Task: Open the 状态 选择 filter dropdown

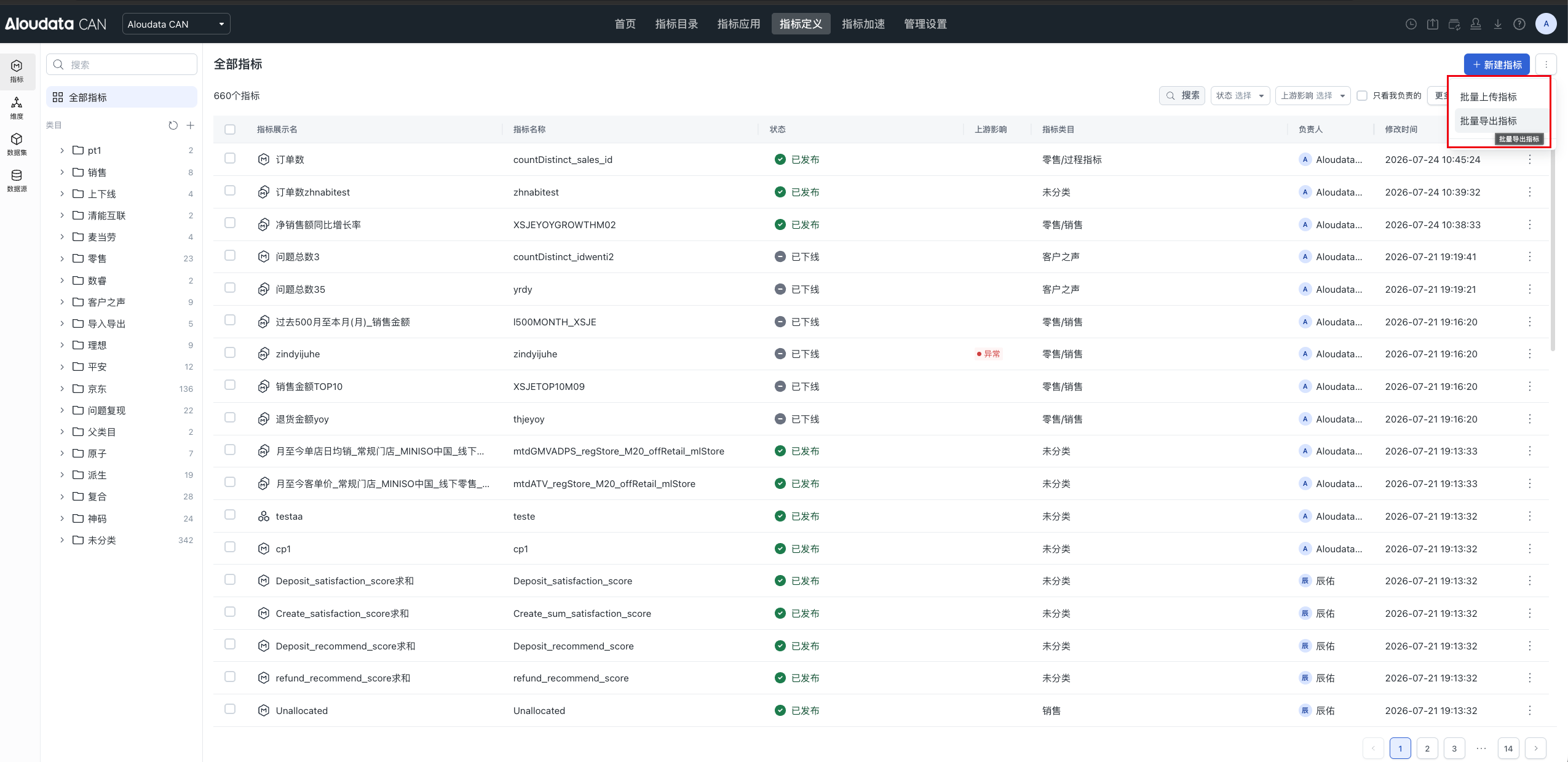Action: (x=1240, y=95)
